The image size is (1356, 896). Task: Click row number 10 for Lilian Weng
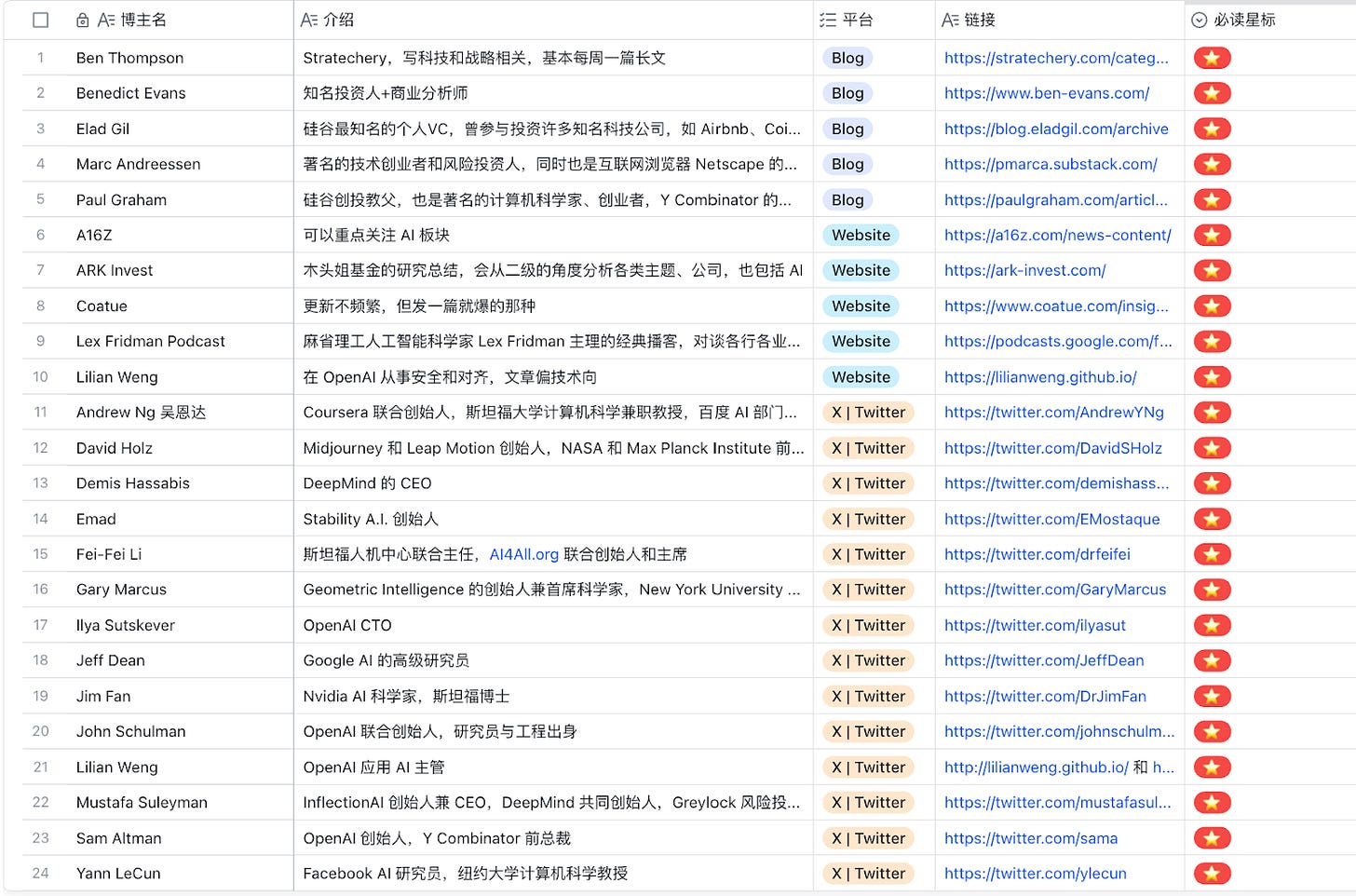point(40,377)
